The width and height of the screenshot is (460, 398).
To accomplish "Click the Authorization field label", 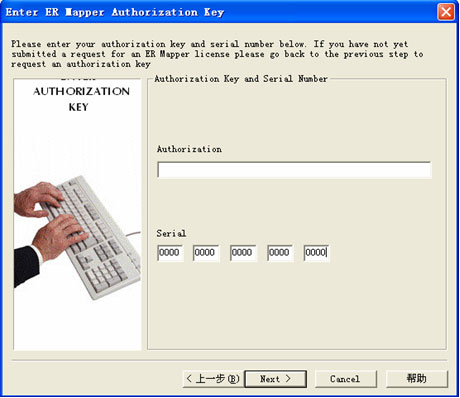I will [189, 149].
